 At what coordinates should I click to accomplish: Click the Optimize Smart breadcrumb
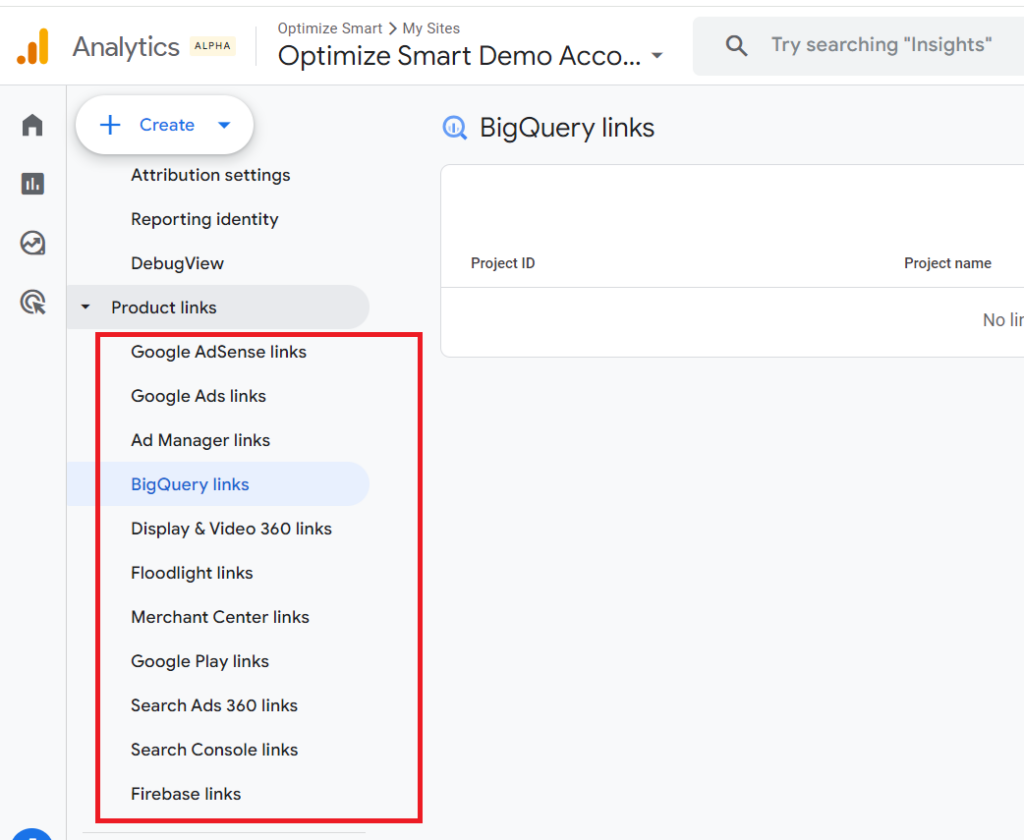(x=329, y=28)
